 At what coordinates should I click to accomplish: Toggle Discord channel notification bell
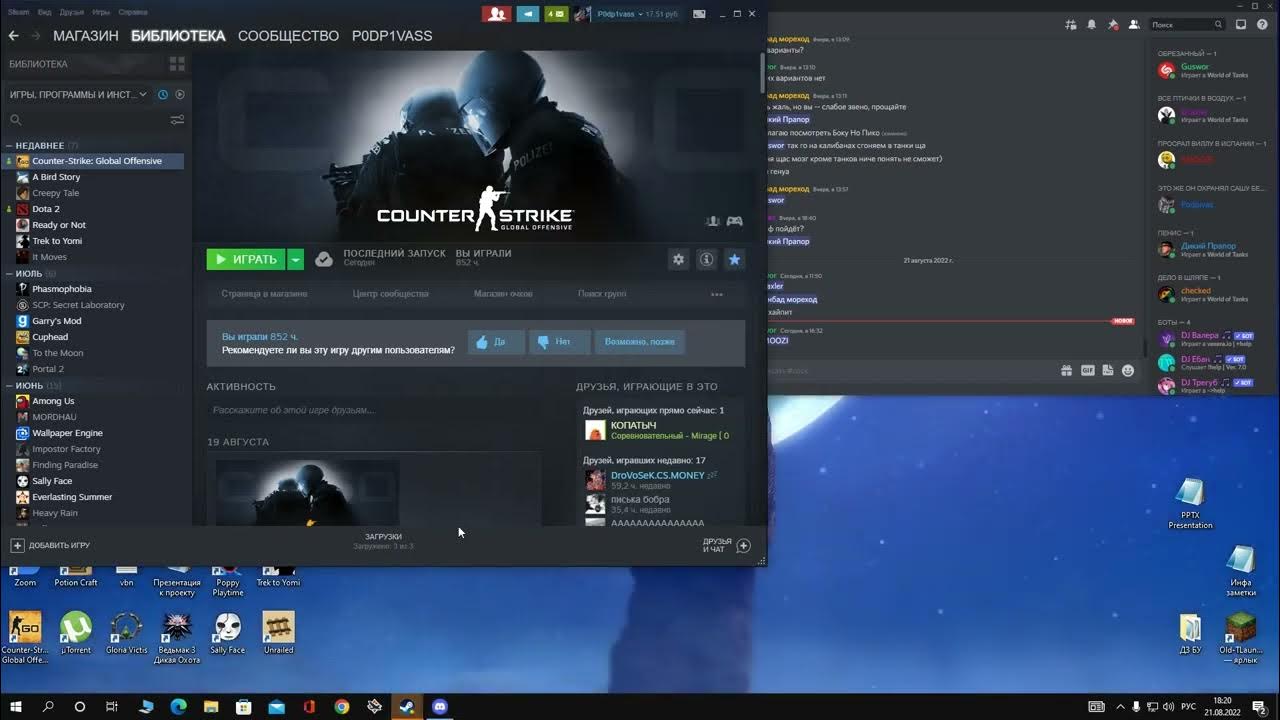[1092, 24]
